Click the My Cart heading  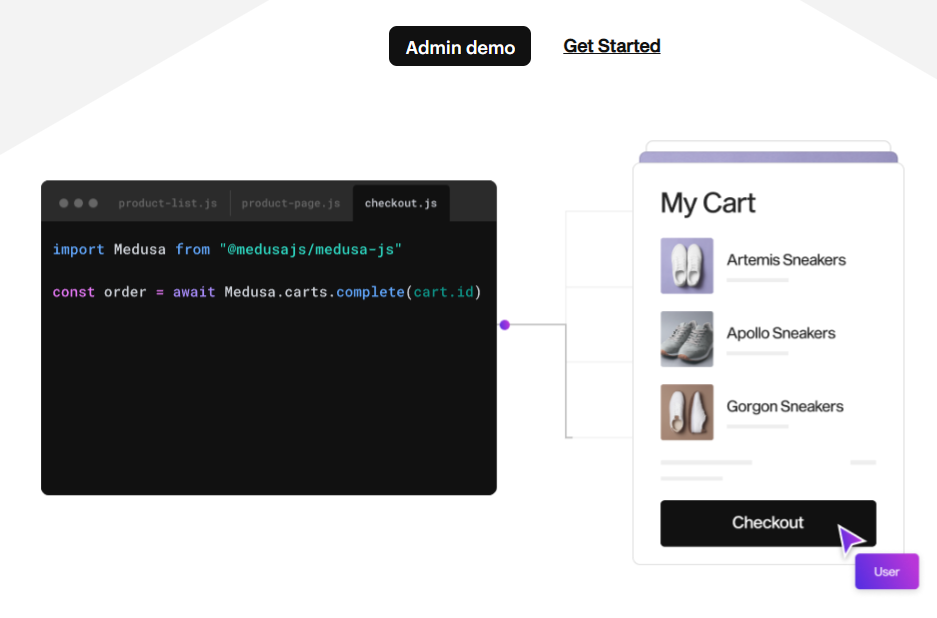(x=708, y=203)
